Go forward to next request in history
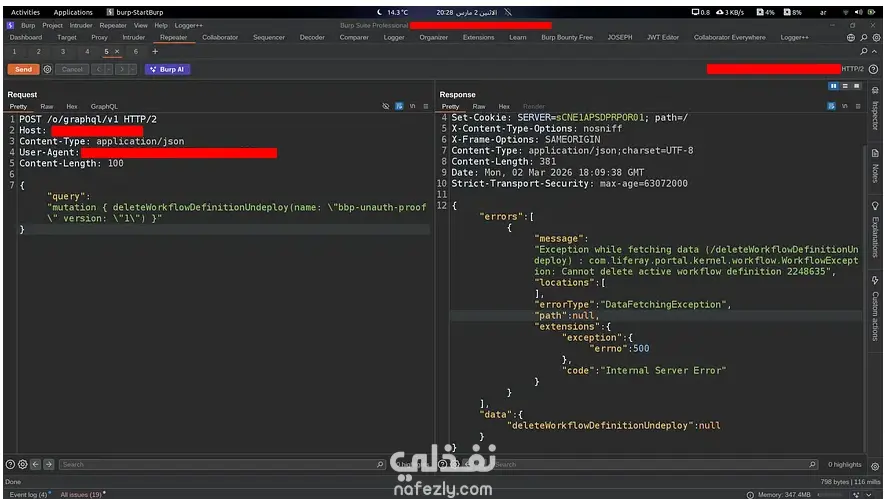This screenshot has height=499, width=885. click(122, 69)
